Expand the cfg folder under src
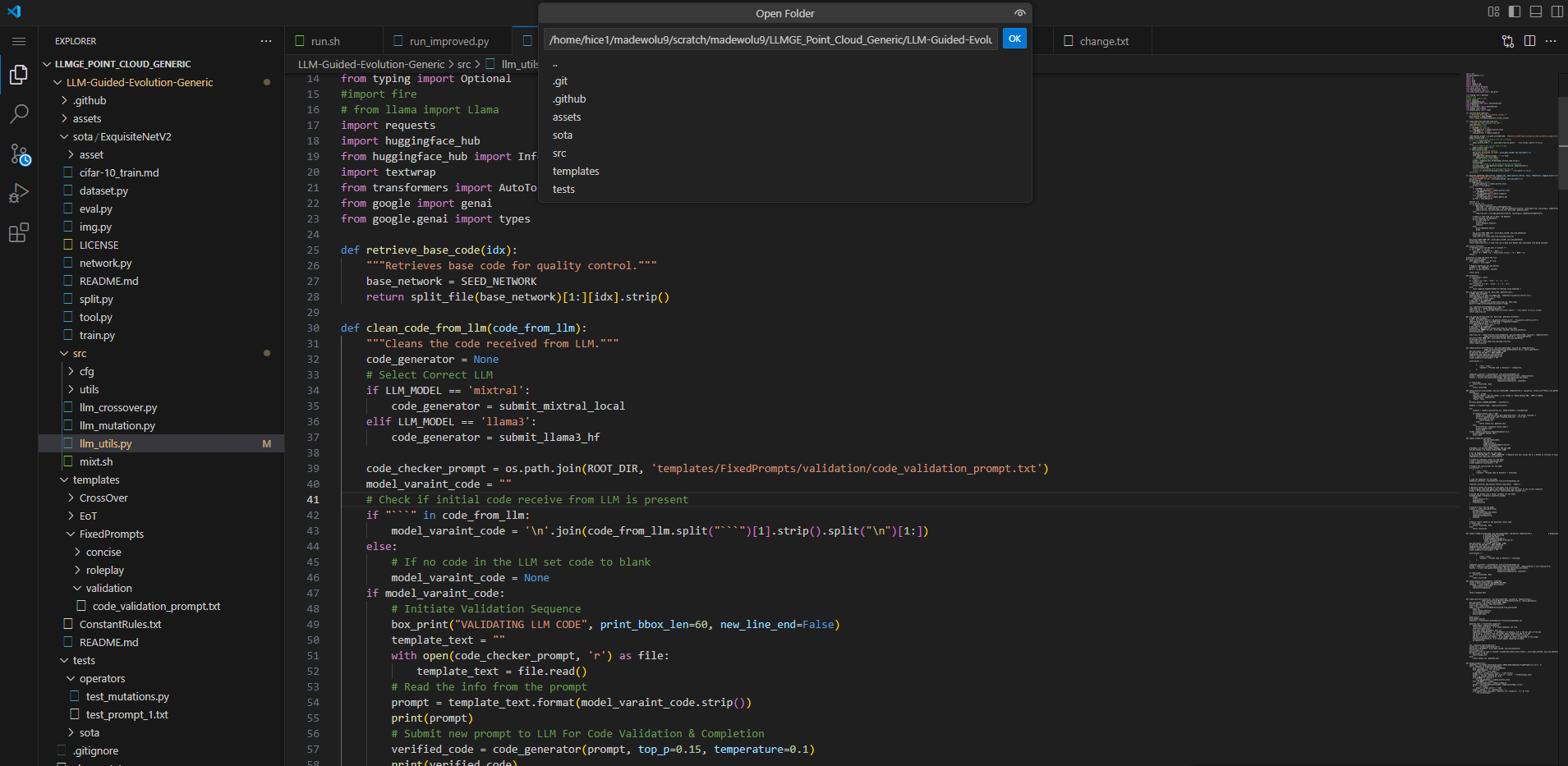Screen dimensions: 1568x766 (71, 371)
